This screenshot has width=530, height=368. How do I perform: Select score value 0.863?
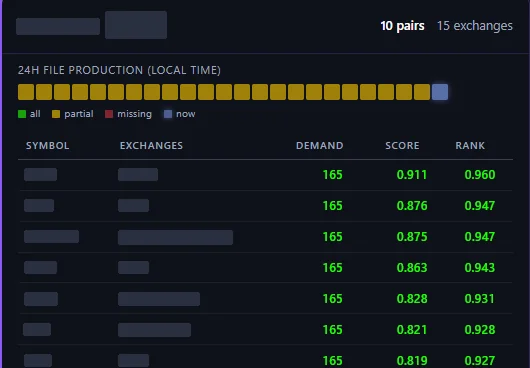point(412,268)
